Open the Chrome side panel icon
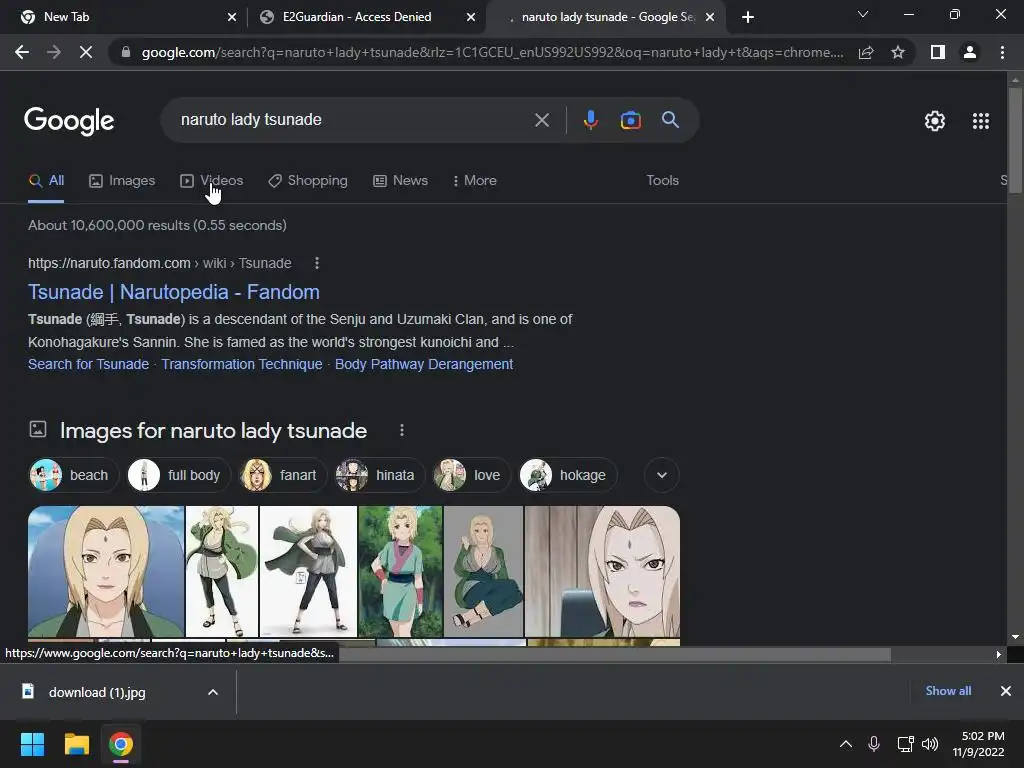This screenshot has width=1024, height=768. pyautogui.click(x=938, y=52)
